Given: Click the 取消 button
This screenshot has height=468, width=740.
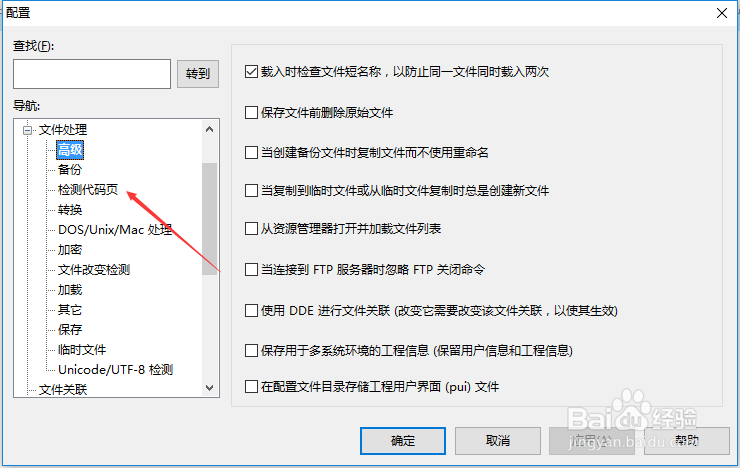Looking at the screenshot, I should 497,441.
